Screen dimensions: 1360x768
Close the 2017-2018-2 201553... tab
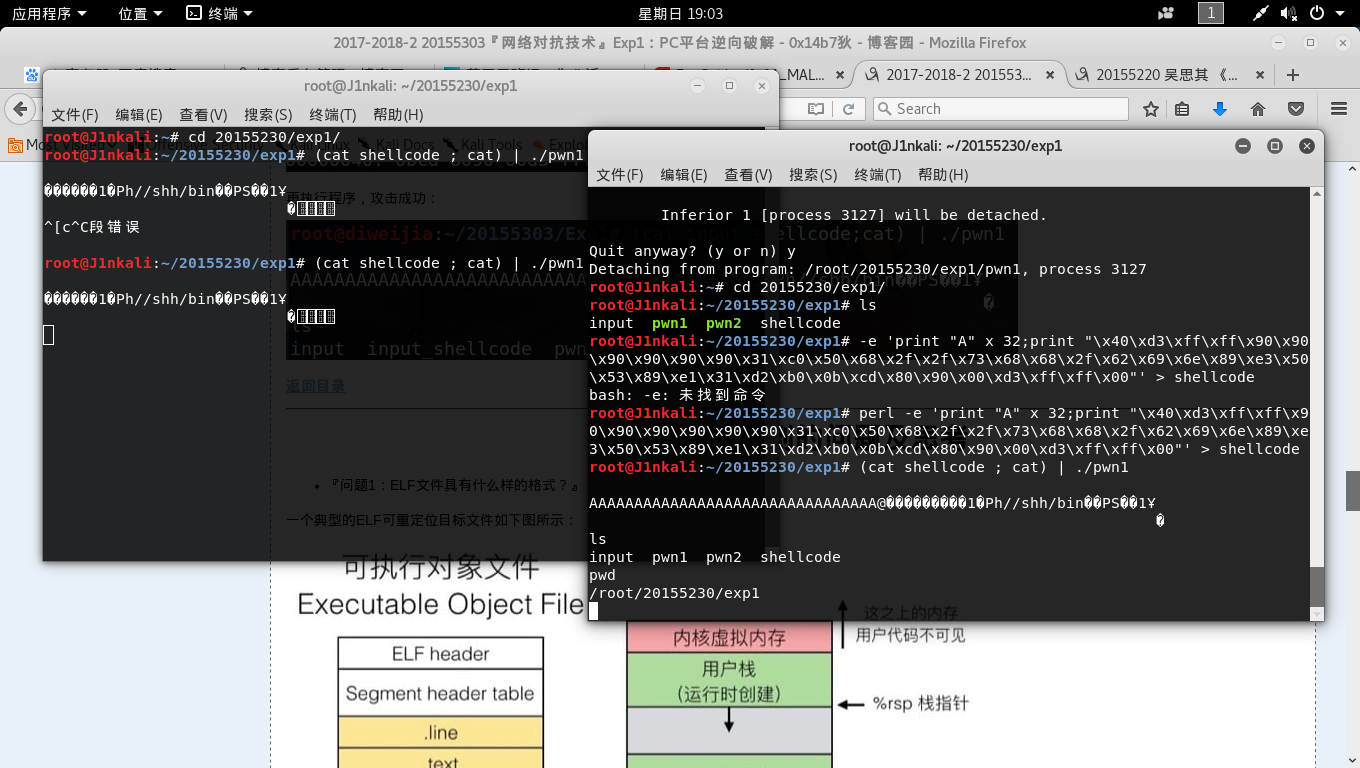pyautogui.click(x=1049, y=75)
